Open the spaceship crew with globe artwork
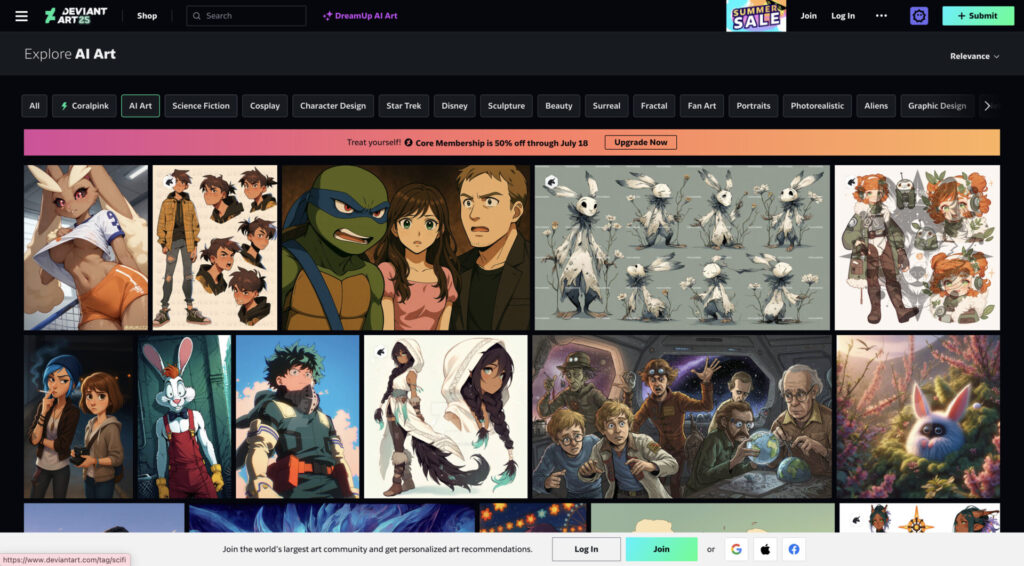The width and height of the screenshot is (1024, 566). click(x=682, y=417)
